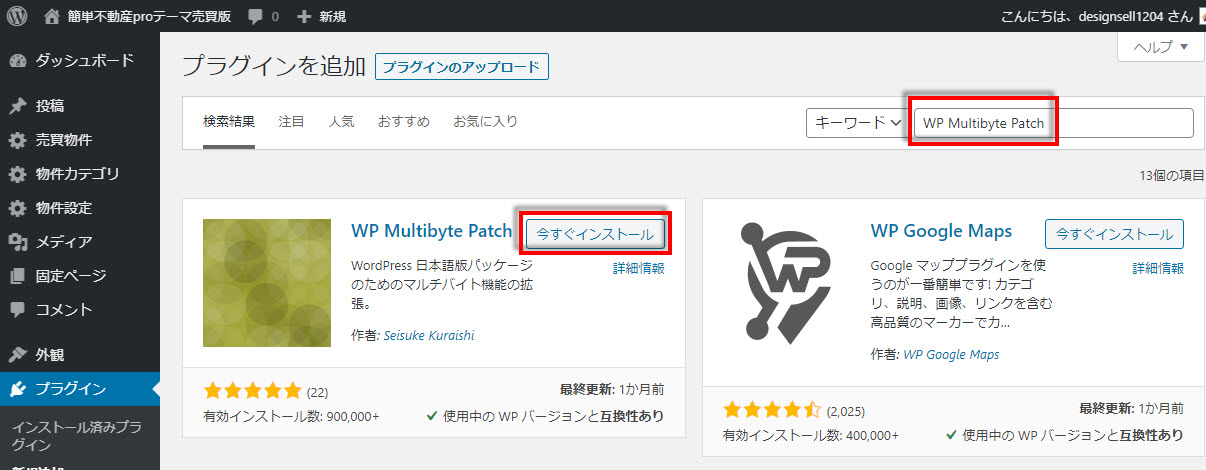Switch to the 人気 tab

341,122
